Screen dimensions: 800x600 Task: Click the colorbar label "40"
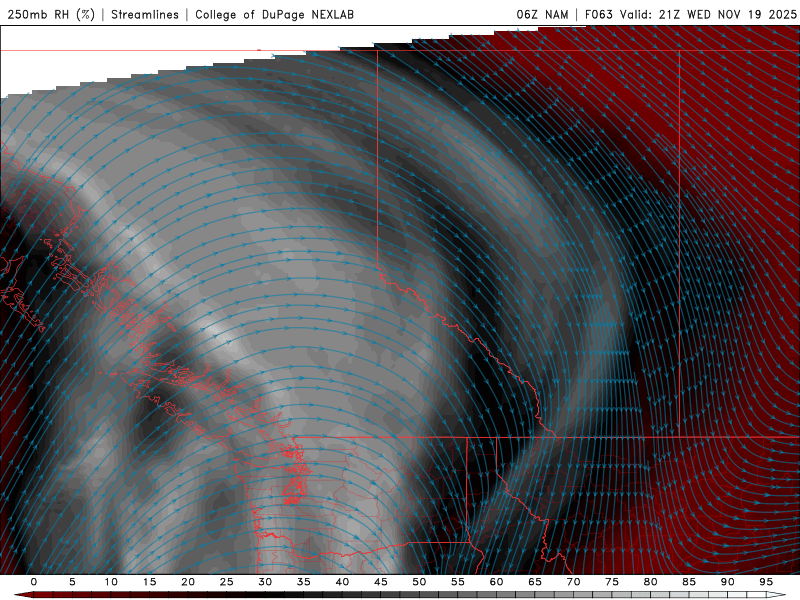point(342,582)
